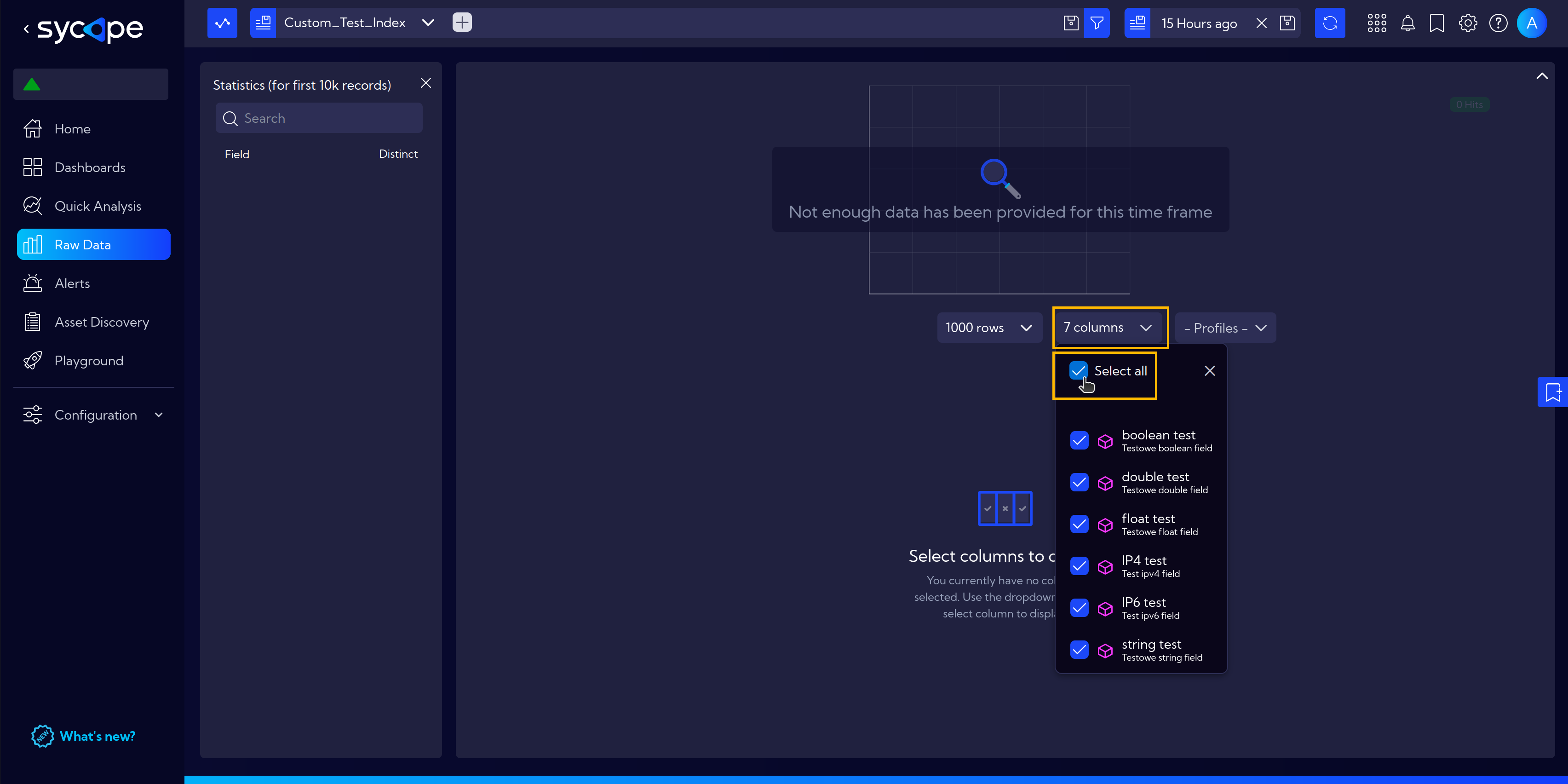Open the What's new link

coord(98,736)
